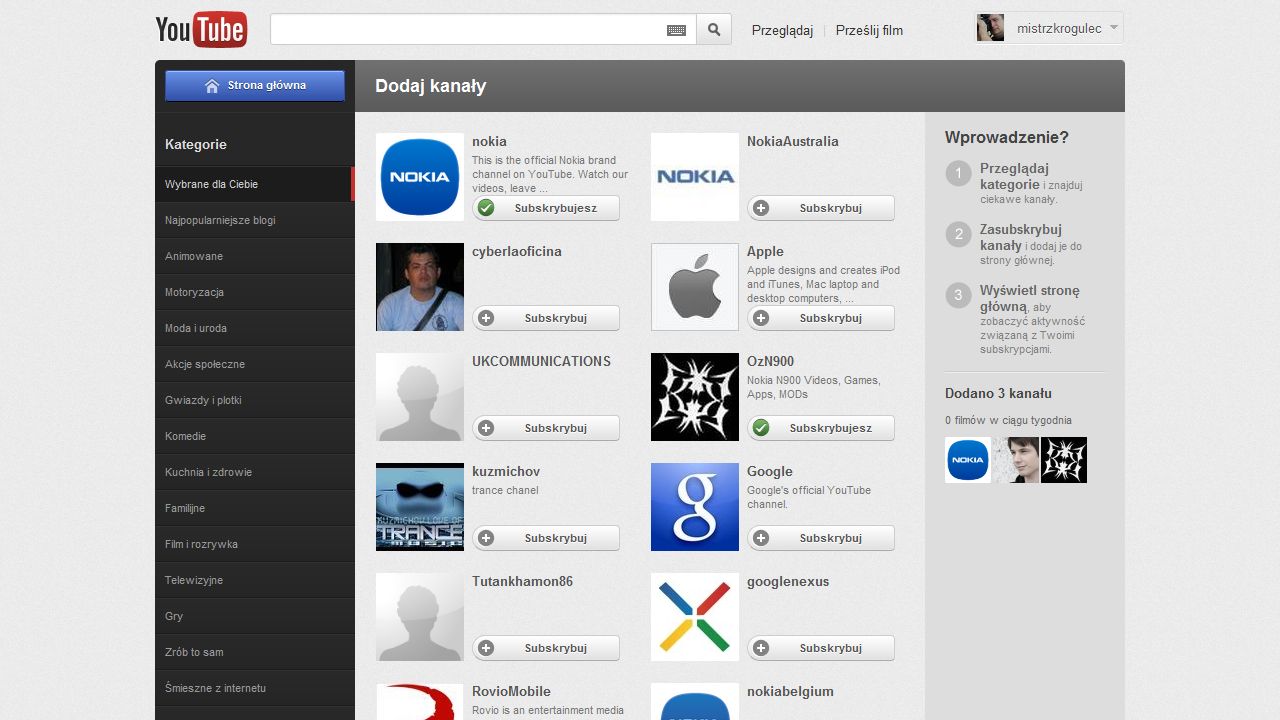This screenshot has width=1280, height=720.
Task: Click the Apple channel name
Action: 765,251
